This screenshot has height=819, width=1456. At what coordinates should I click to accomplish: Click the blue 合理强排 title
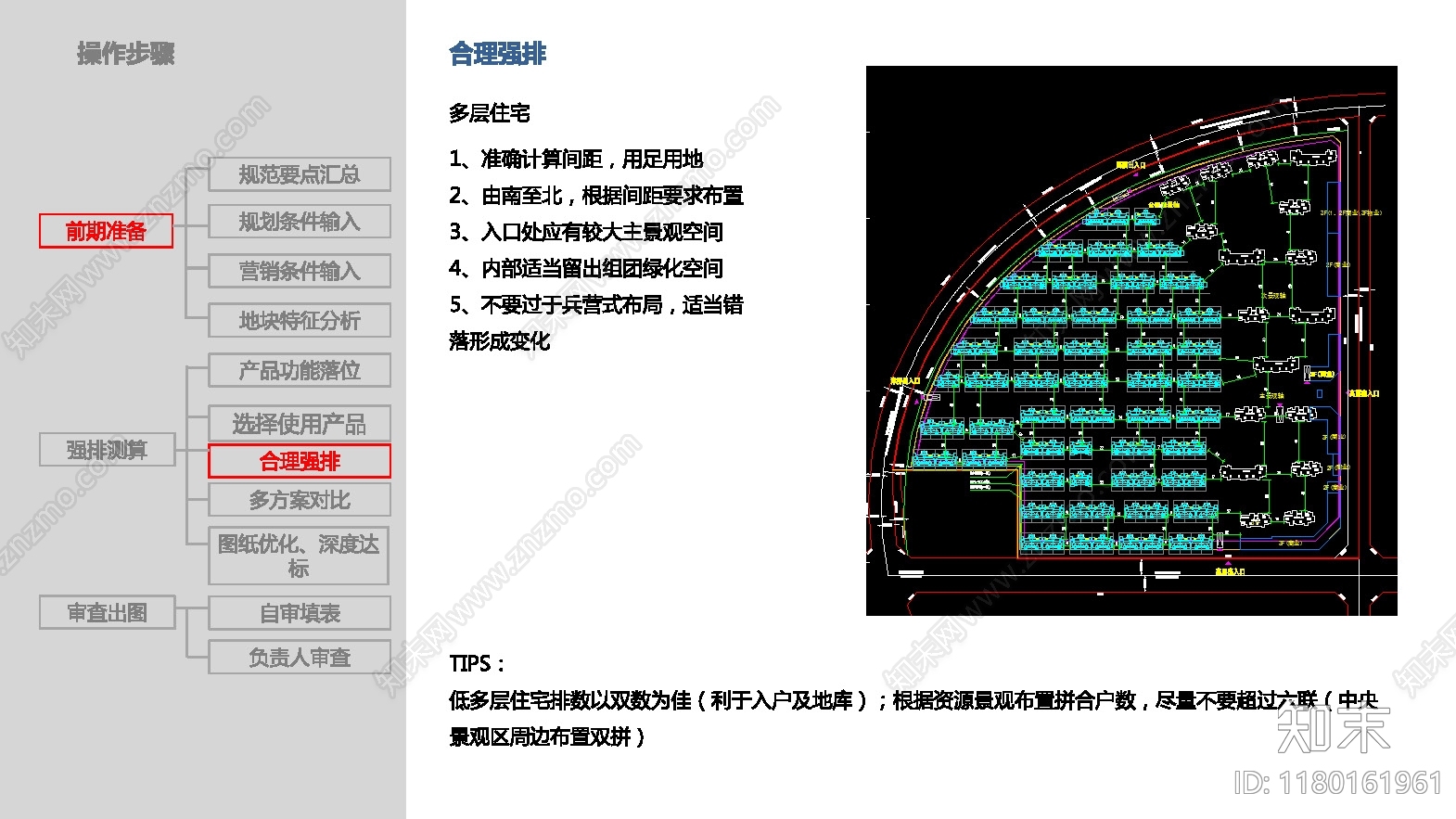[498, 54]
